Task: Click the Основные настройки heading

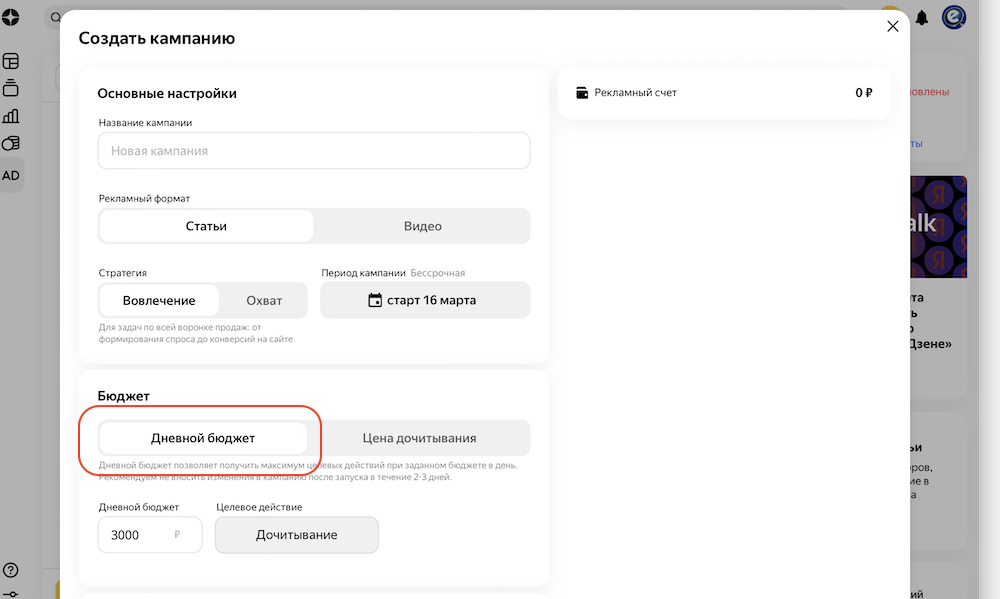Action: [x=167, y=93]
